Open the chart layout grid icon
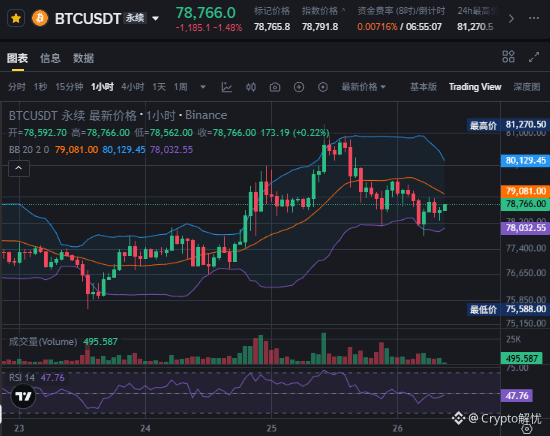The width and height of the screenshot is (550, 436). (x=508, y=57)
